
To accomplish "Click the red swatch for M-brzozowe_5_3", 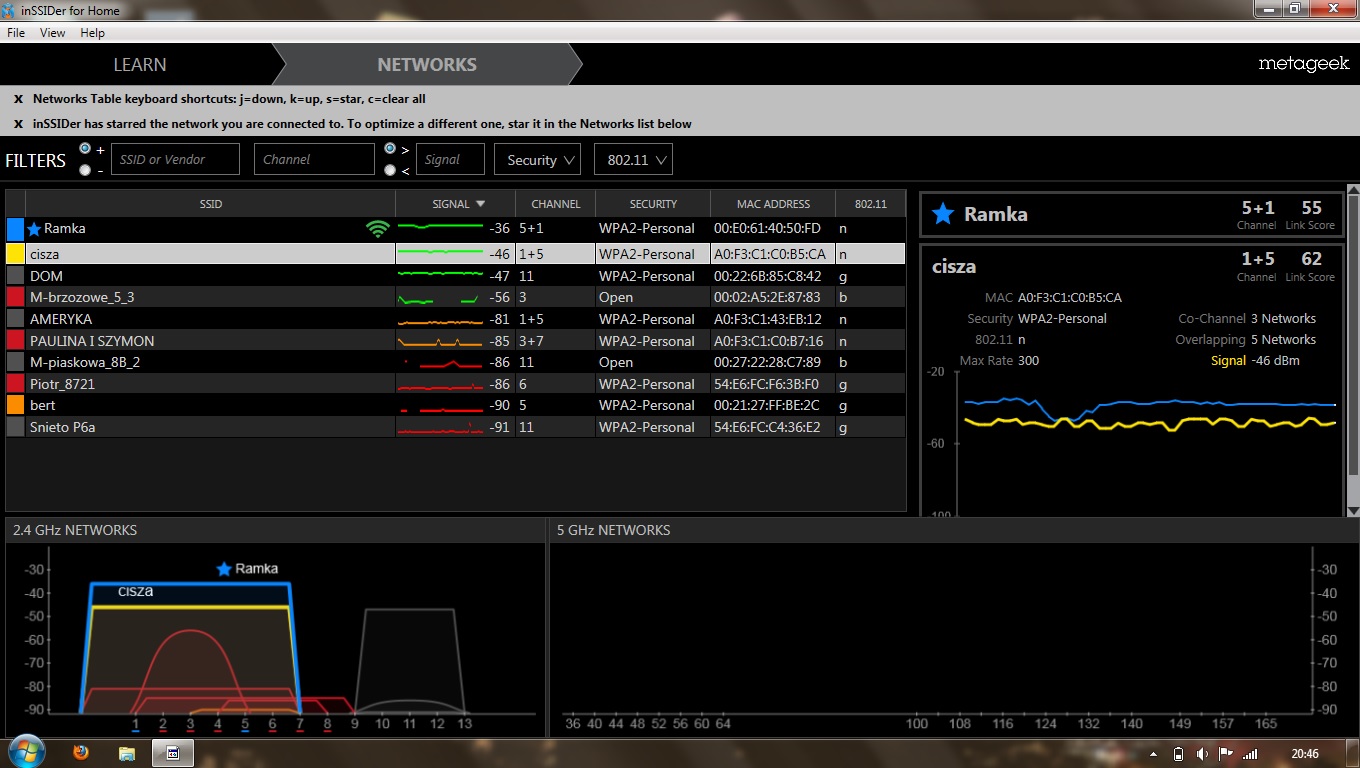I will 15,297.
